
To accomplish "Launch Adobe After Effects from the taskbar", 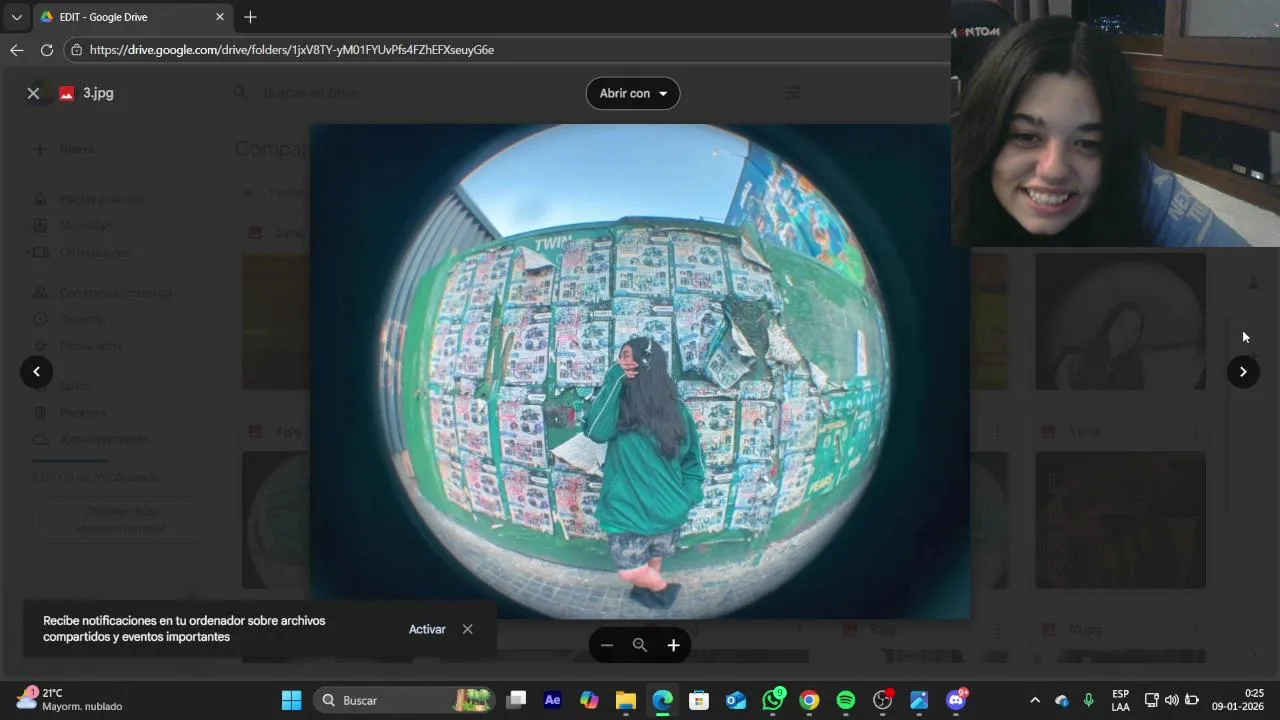I will [552, 700].
